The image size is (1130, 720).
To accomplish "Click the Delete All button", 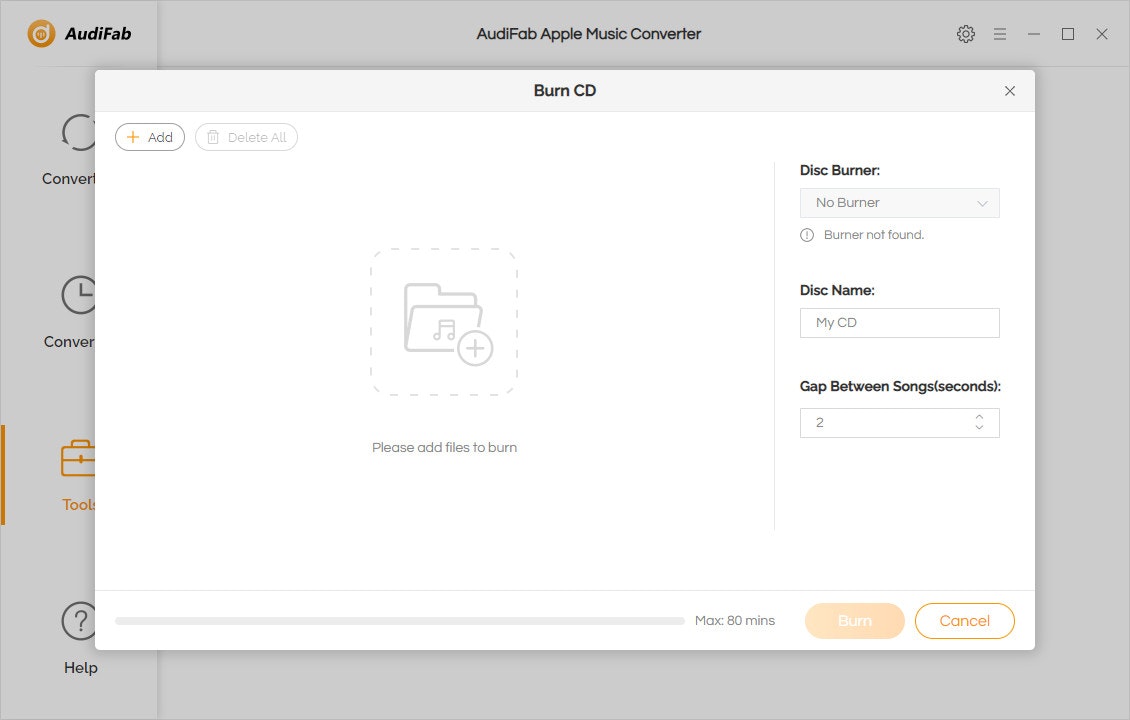I will [x=246, y=137].
